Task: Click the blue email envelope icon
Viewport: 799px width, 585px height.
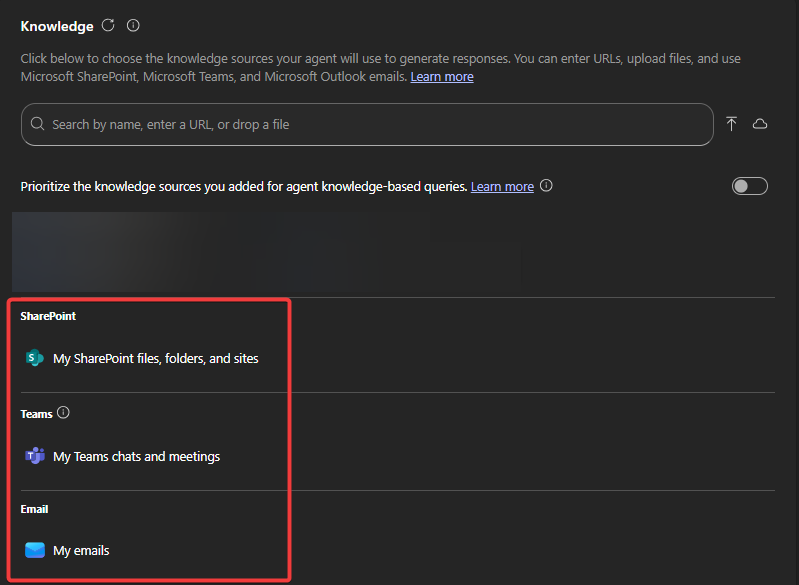Action: click(x=35, y=550)
